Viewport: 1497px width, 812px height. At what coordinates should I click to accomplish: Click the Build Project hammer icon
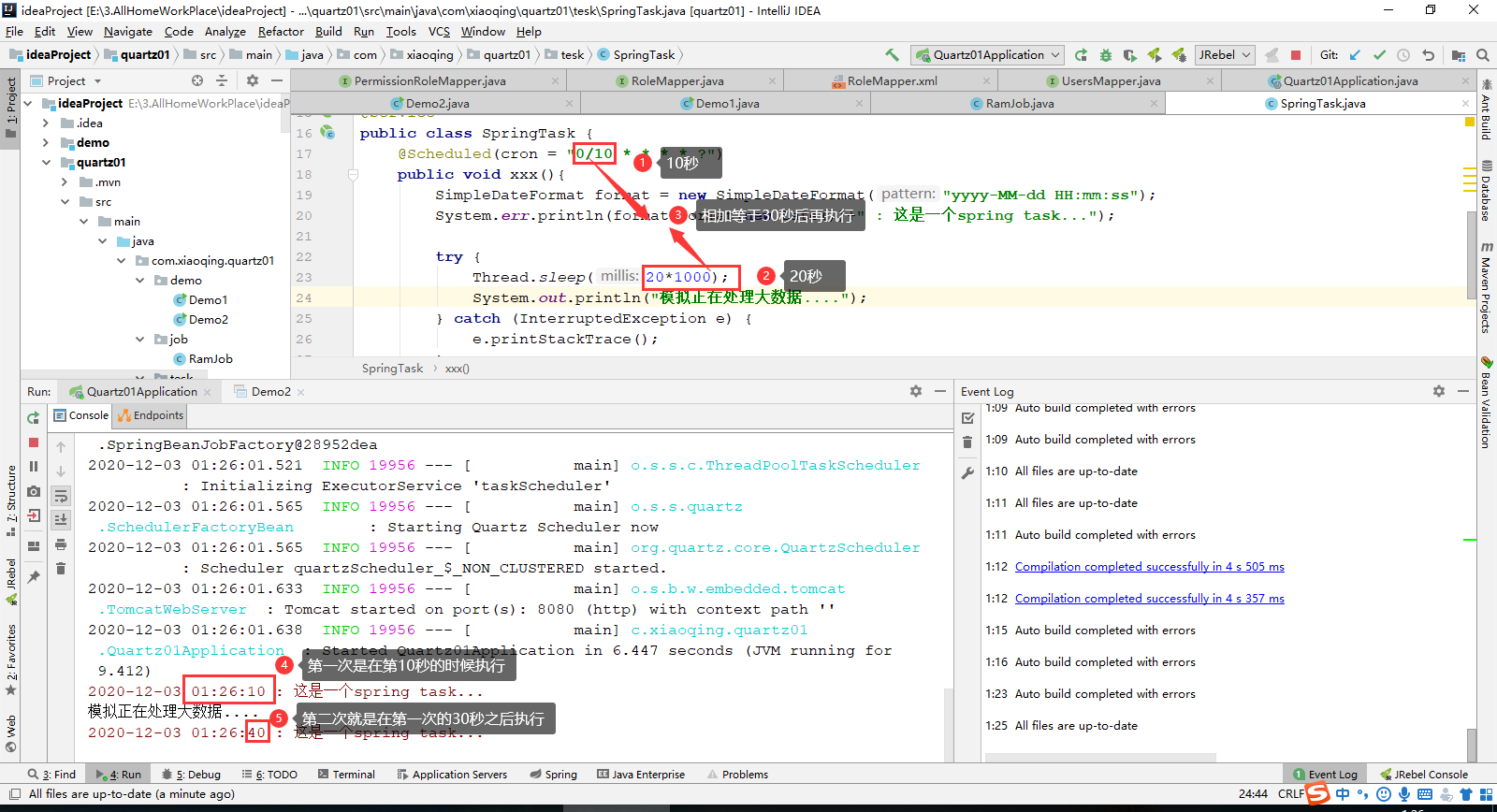(892, 55)
